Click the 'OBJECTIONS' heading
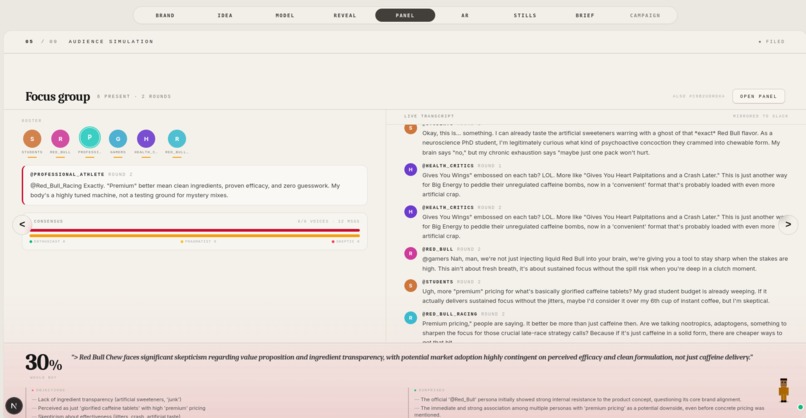 49,390
